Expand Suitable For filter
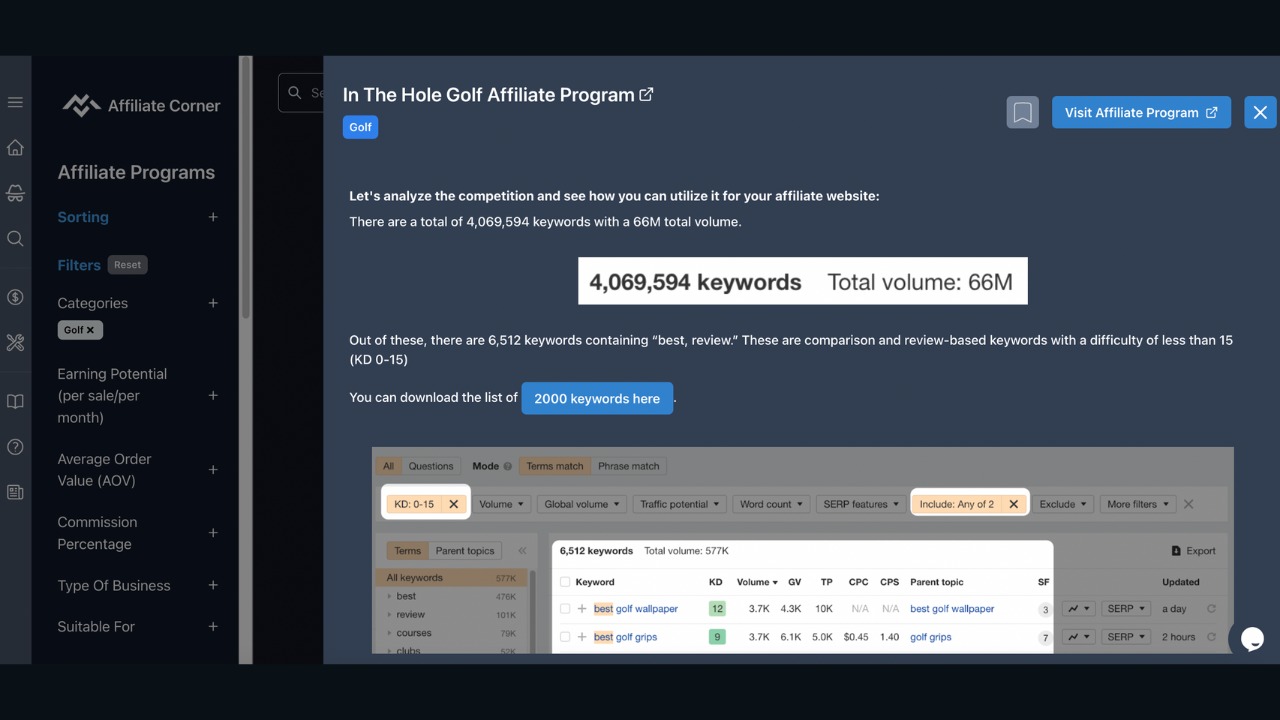 pos(213,627)
